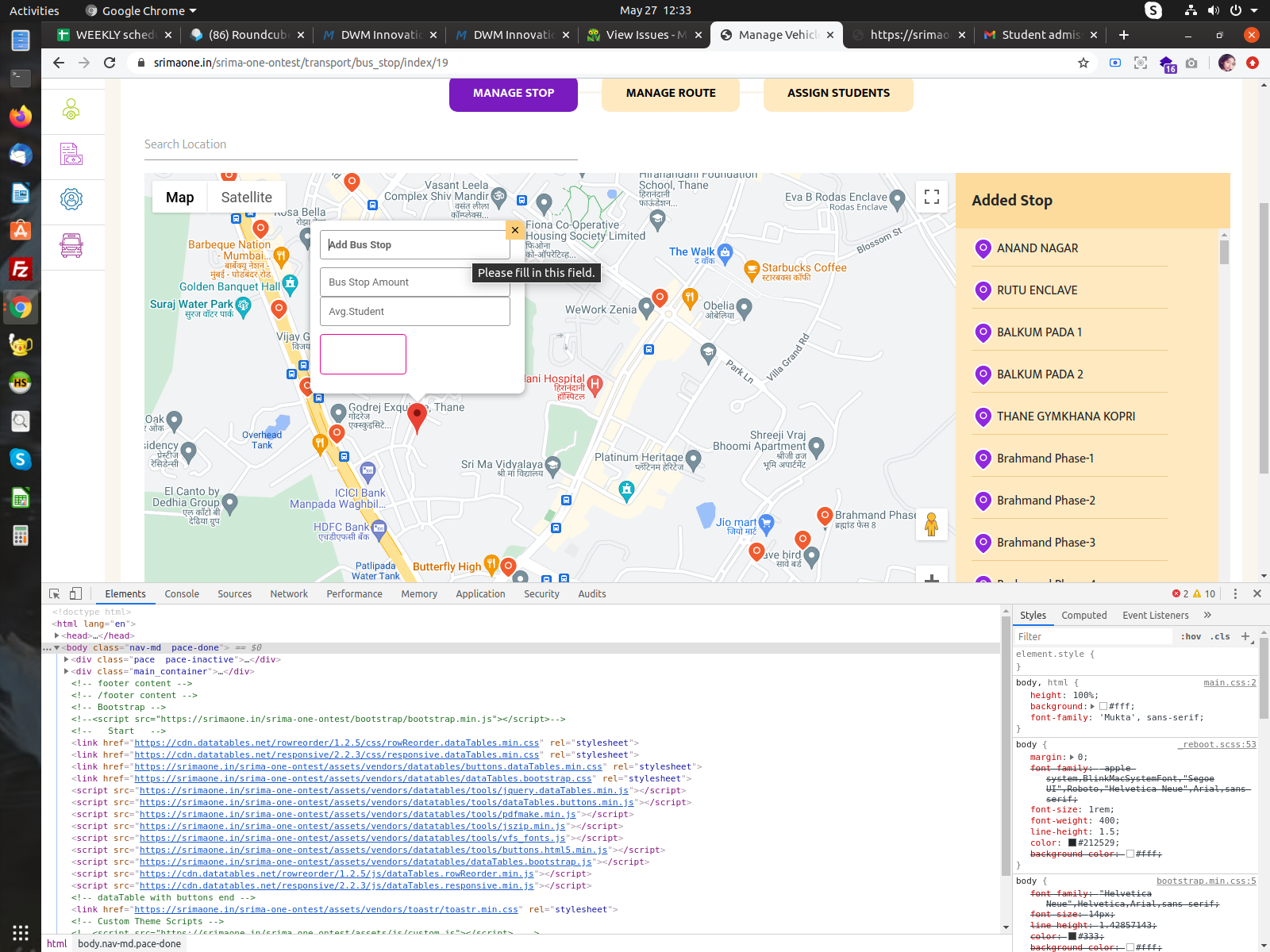Close the DevTools panel
This screenshot has height=952, width=1270.
pos(1257,593)
